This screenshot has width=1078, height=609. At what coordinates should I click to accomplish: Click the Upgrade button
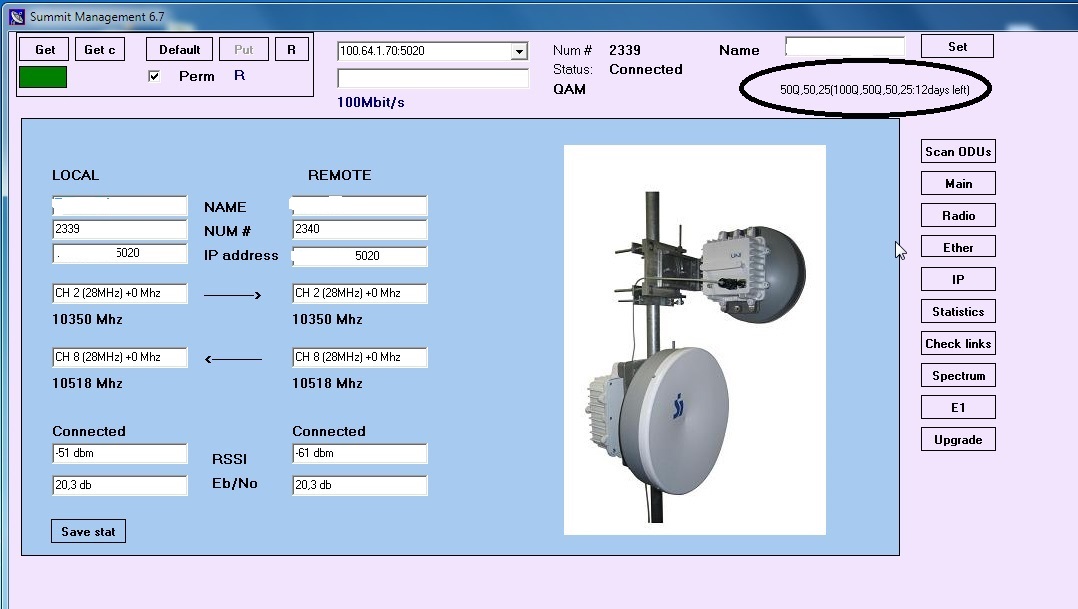coord(958,439)
